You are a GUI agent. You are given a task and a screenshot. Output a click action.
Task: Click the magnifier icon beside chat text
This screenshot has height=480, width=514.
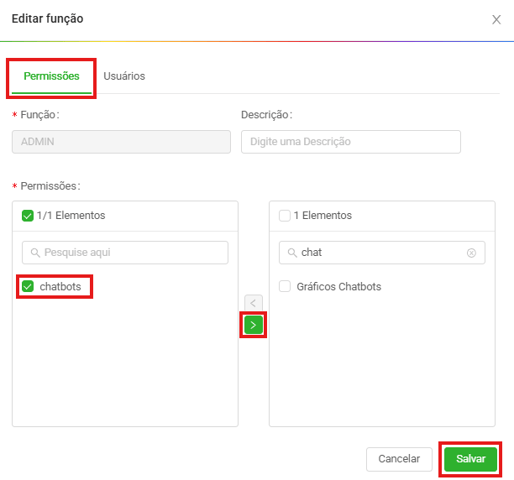pos(292,253)
